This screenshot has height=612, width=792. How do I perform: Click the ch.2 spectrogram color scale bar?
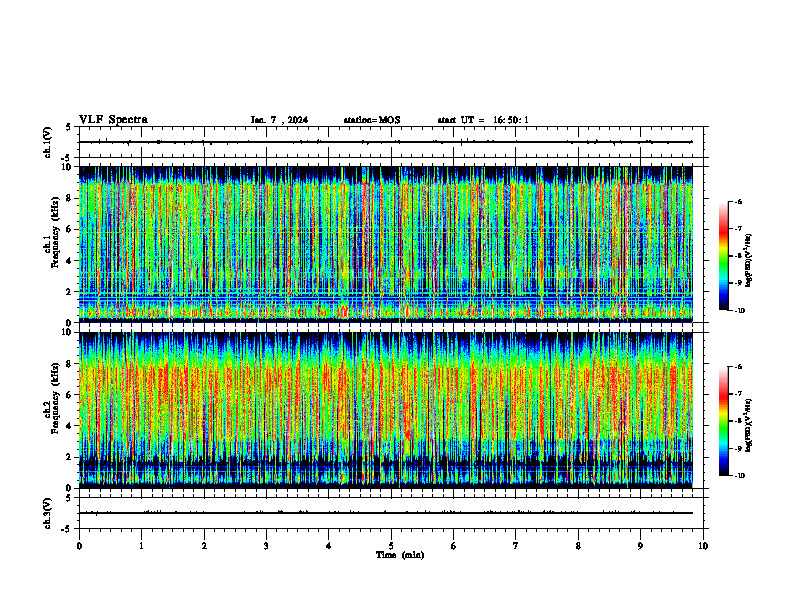pos(723,421)
